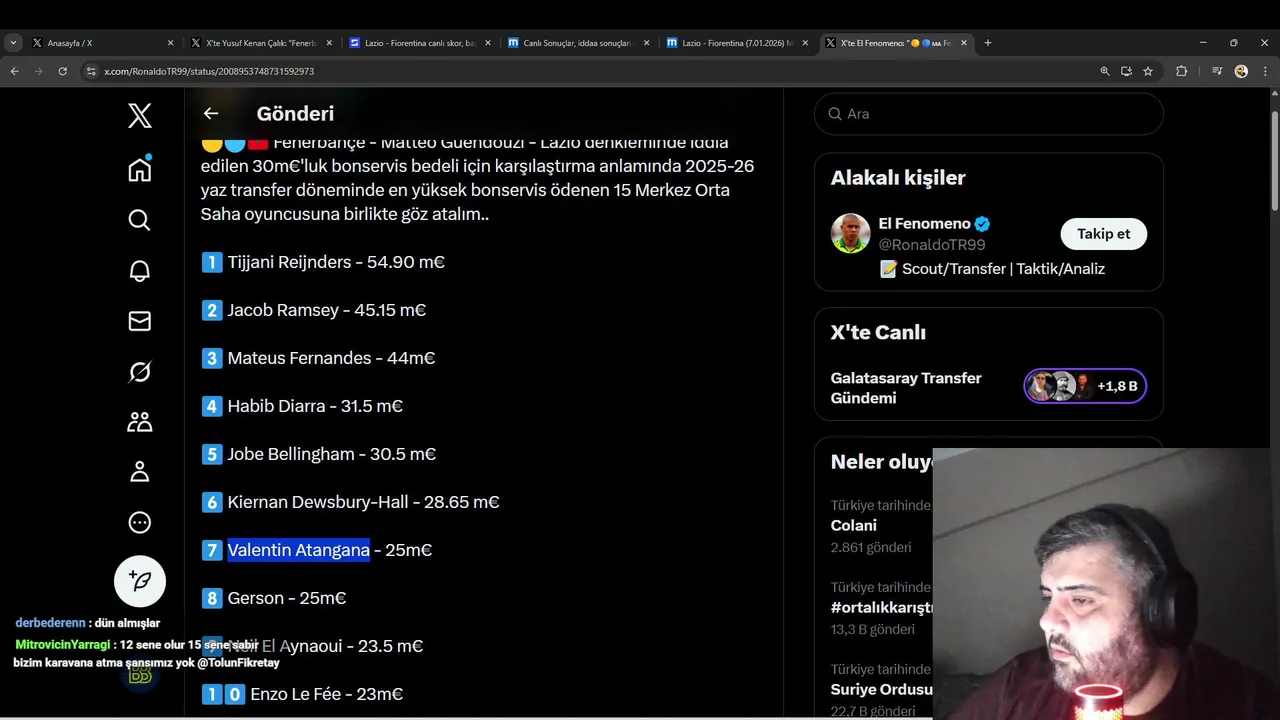Click Kiernan Dewsbury-Hall - 28.65 m€ line

point(350,502)
